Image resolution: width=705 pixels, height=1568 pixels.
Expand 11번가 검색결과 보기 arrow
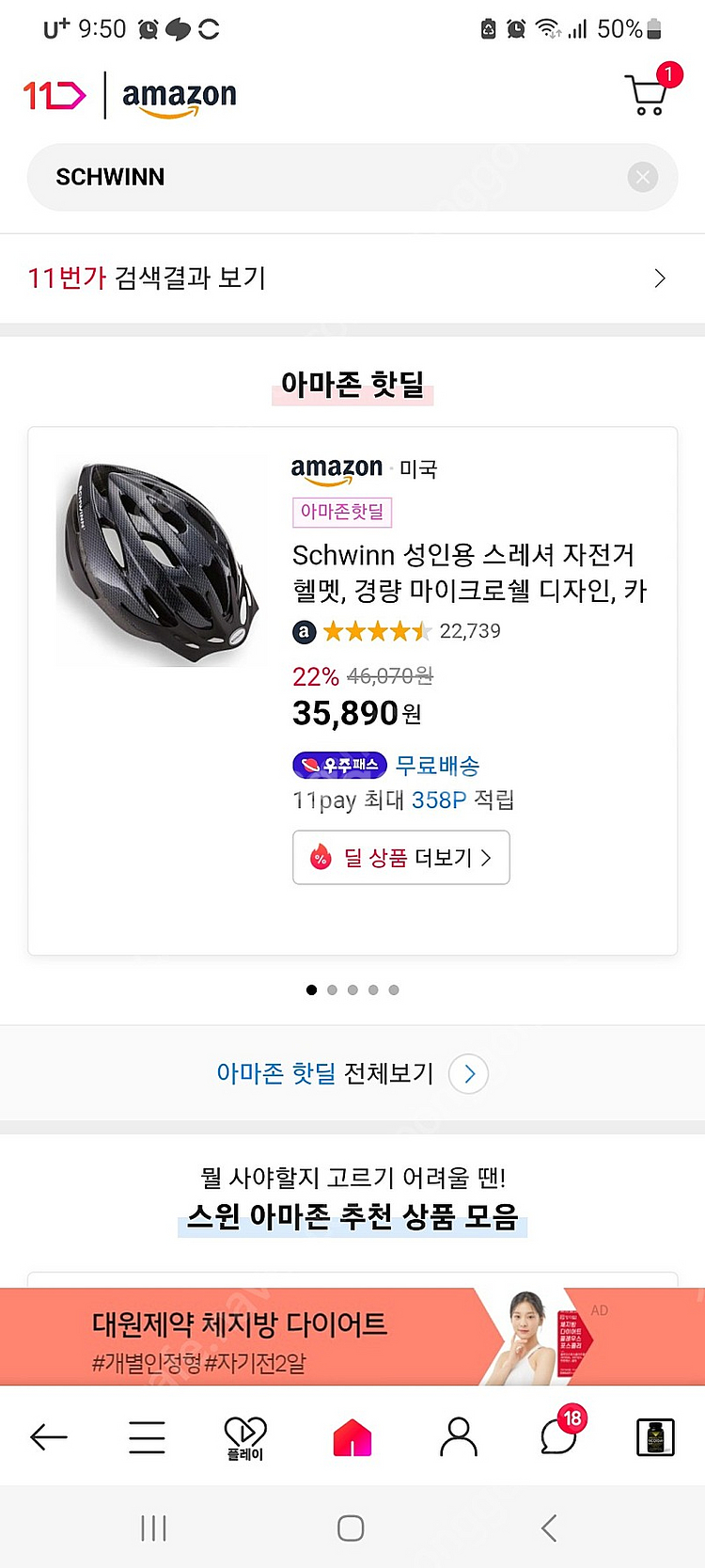tap(660, 278)
